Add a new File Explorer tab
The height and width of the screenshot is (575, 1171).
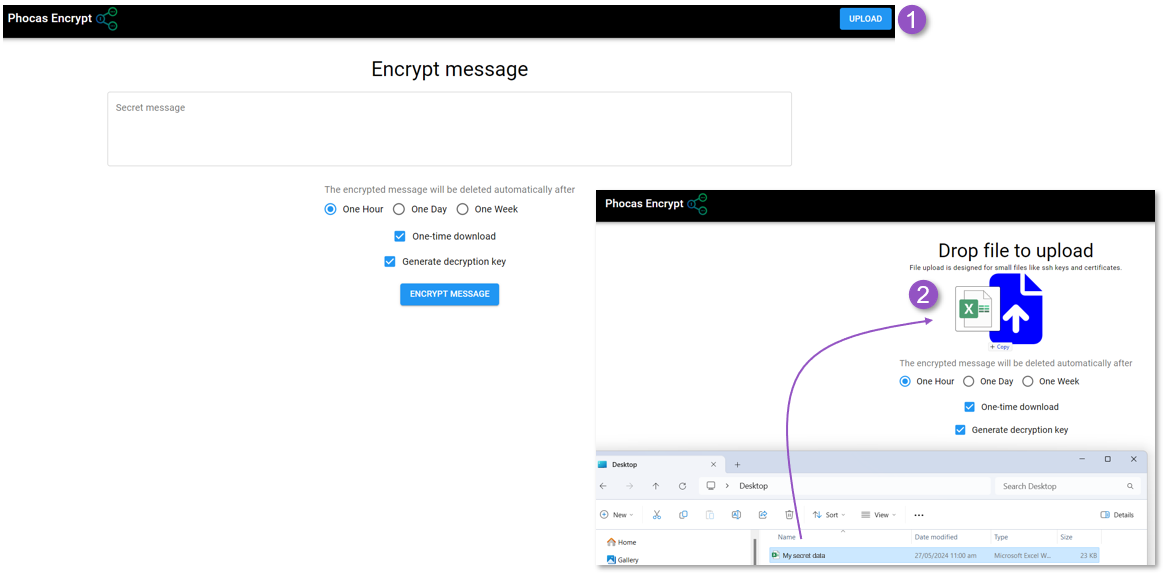click(737, 464)
